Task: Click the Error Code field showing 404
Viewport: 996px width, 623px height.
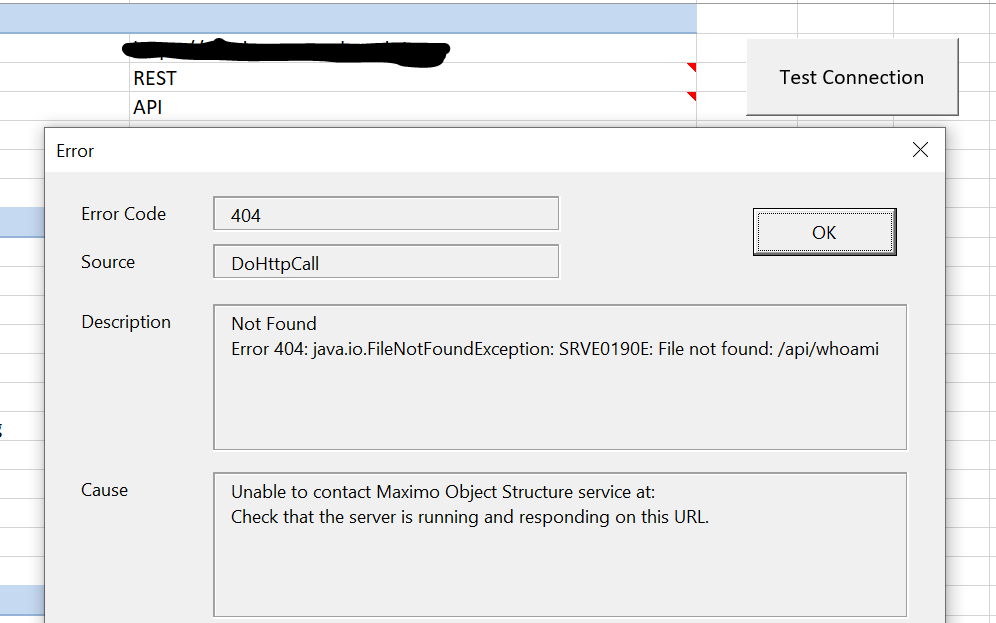Action: [386, 214]
